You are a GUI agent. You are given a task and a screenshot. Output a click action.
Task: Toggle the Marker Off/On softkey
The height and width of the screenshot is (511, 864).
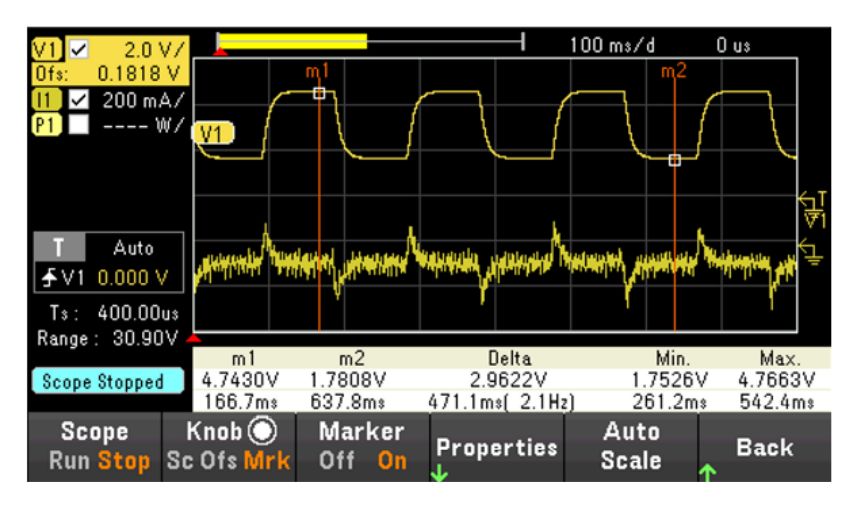pos(358,446)
